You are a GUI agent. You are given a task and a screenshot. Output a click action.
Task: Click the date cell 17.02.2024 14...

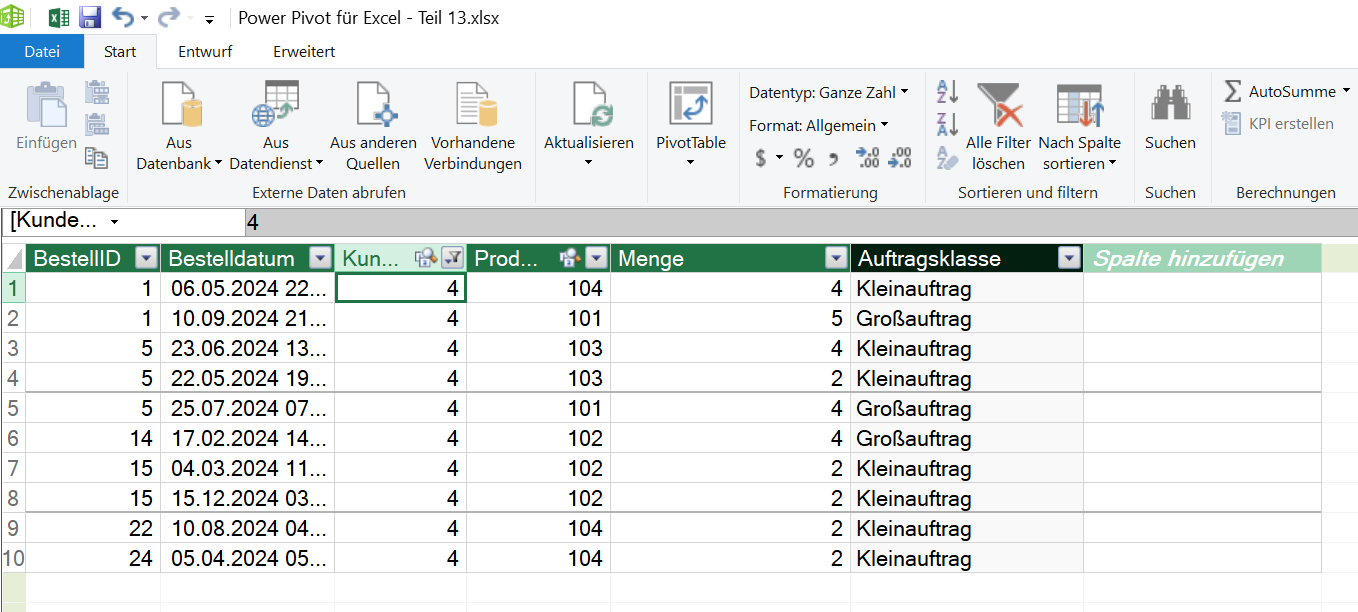click(x=248, y=438)
